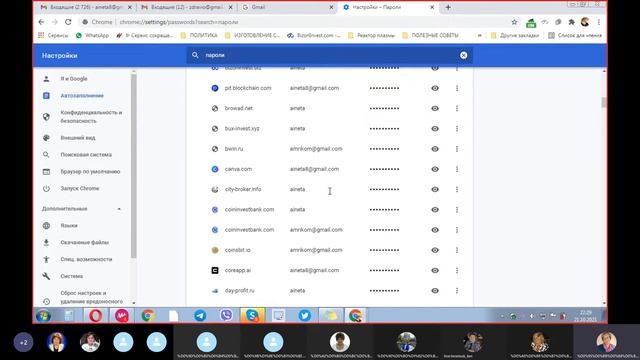The width and height of the screenshot is (640, 360).
Task: Open a new browser tab with plus
Action: (x=448, y=7)
